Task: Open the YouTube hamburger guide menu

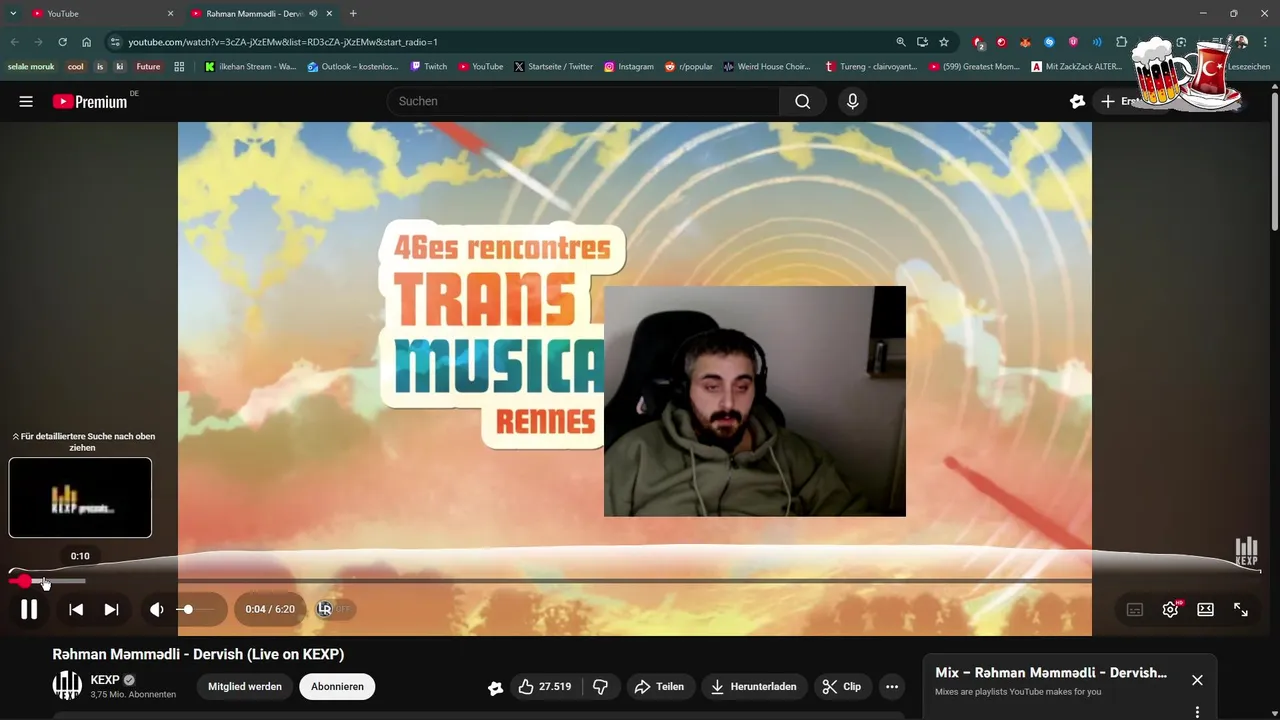Action: click(26, 101)
